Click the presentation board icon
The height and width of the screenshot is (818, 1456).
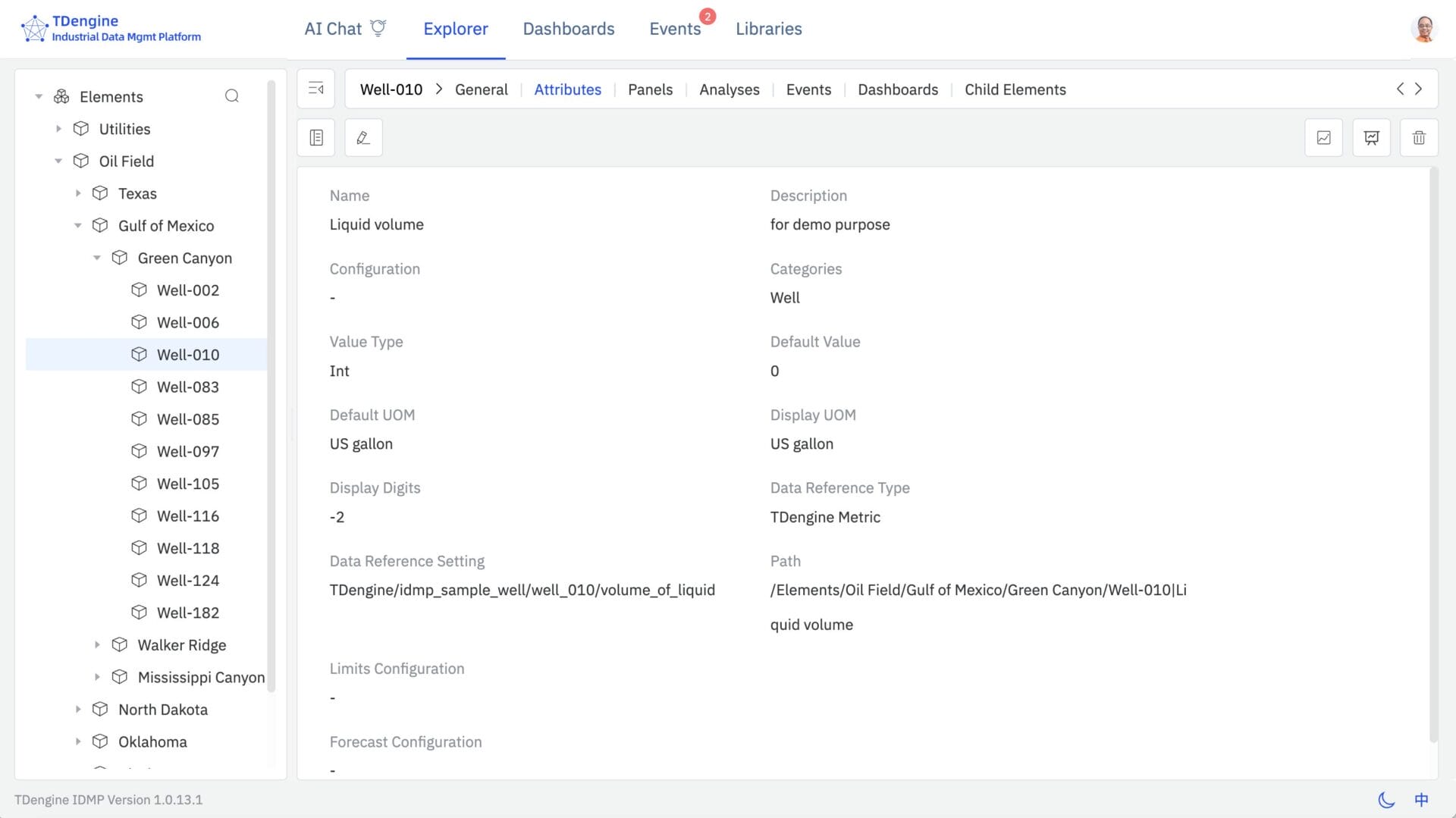(1371, 138)
